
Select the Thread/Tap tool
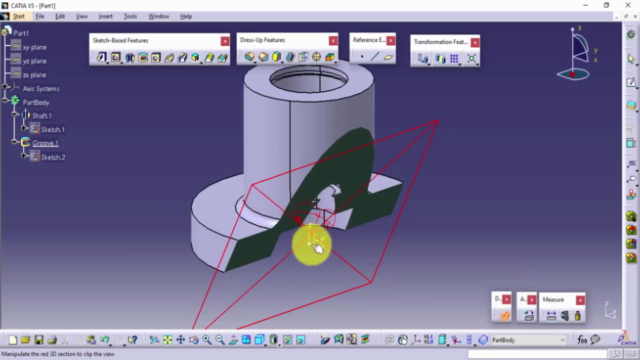pos(316,57)
